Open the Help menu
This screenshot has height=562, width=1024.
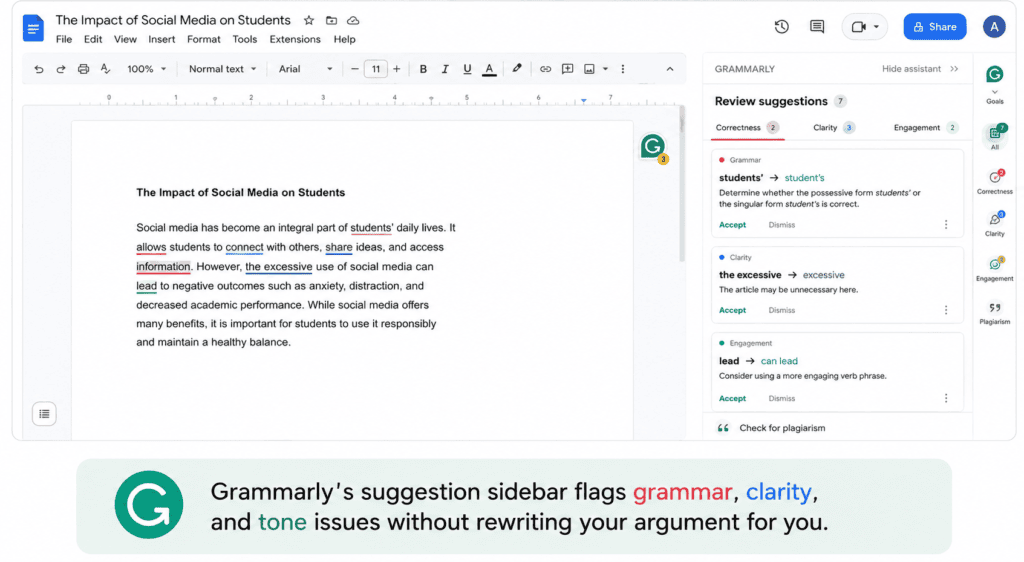coord(344,39)
